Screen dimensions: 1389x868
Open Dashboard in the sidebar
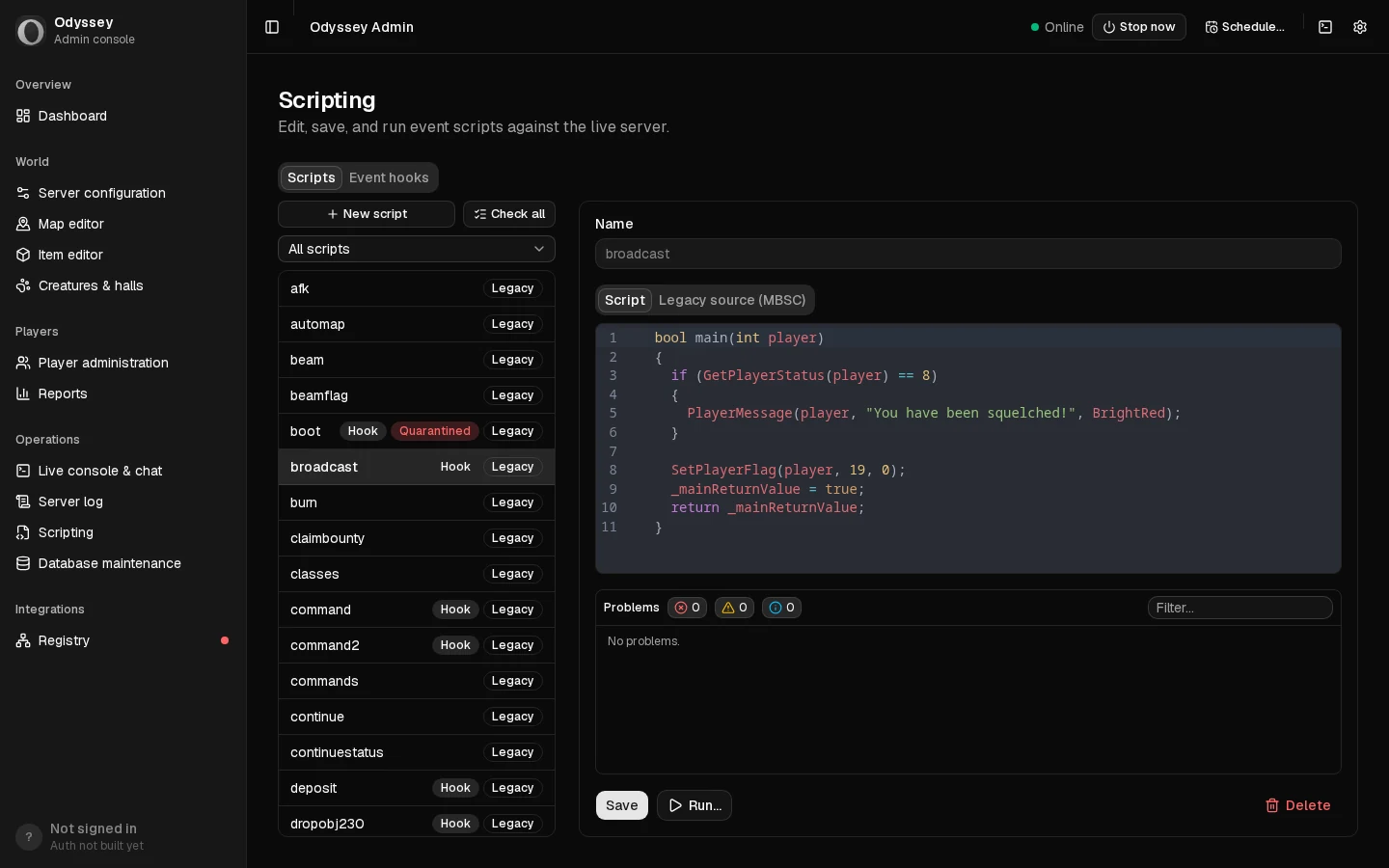[123, 116]
